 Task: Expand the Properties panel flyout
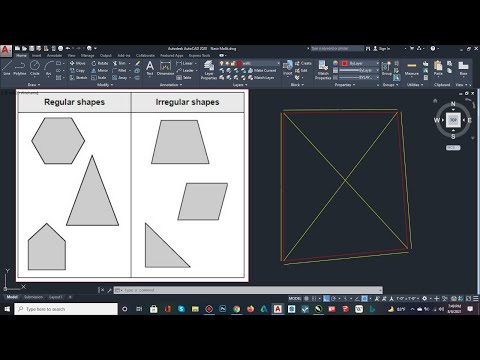tap(345, 85)
